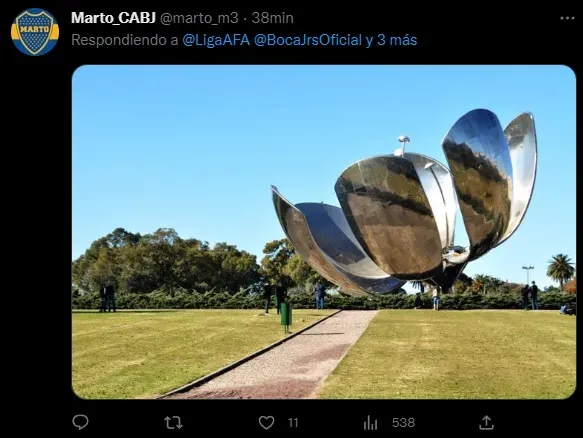The height and width of the screenshot is (438, 583).
Task: Open the @LigaAFA mention
Action: click(216, 40)
